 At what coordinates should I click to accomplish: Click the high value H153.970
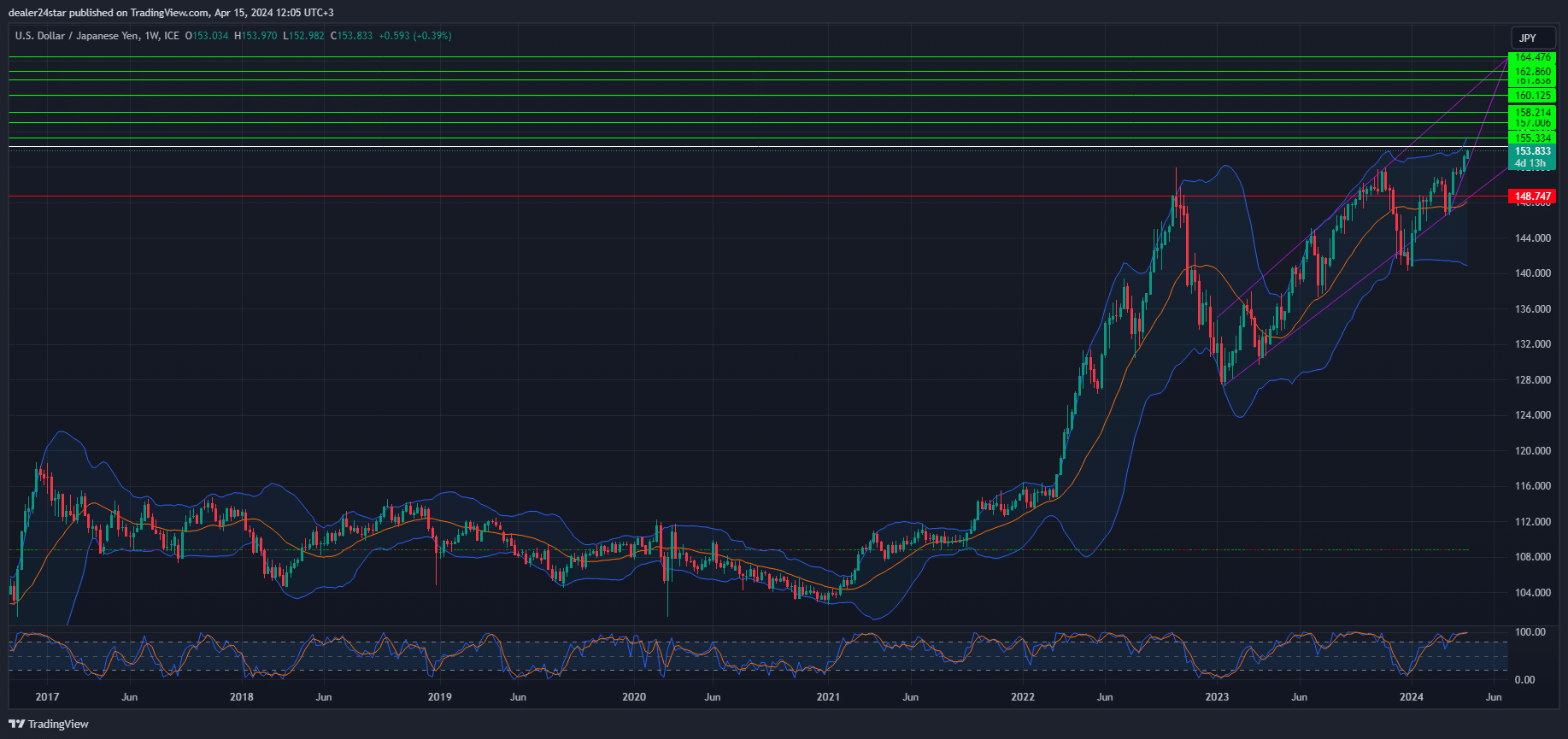click(255, 36)
